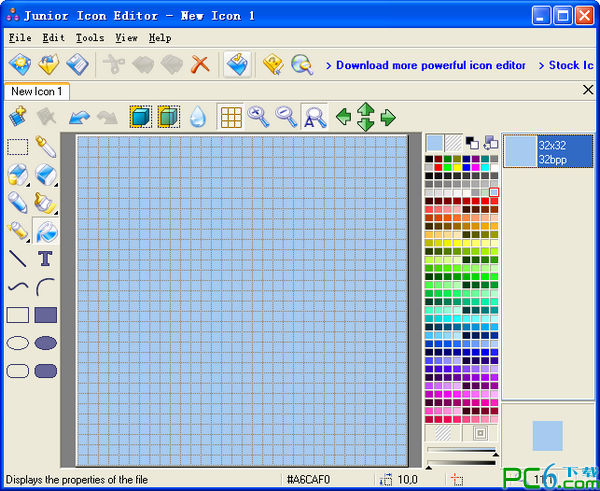Select the 32x32 32bpp image format
600x491 pixels.
tap(548, 152)
